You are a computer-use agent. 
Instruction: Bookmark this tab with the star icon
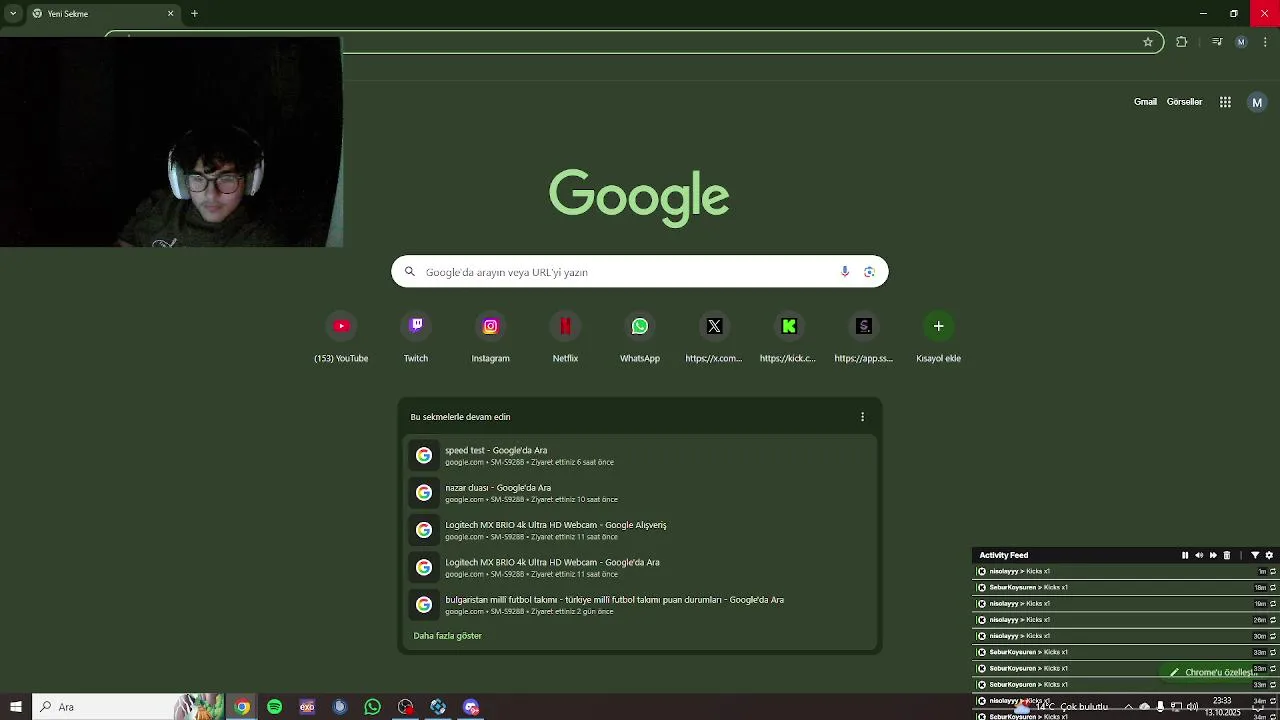[1148, 42]
